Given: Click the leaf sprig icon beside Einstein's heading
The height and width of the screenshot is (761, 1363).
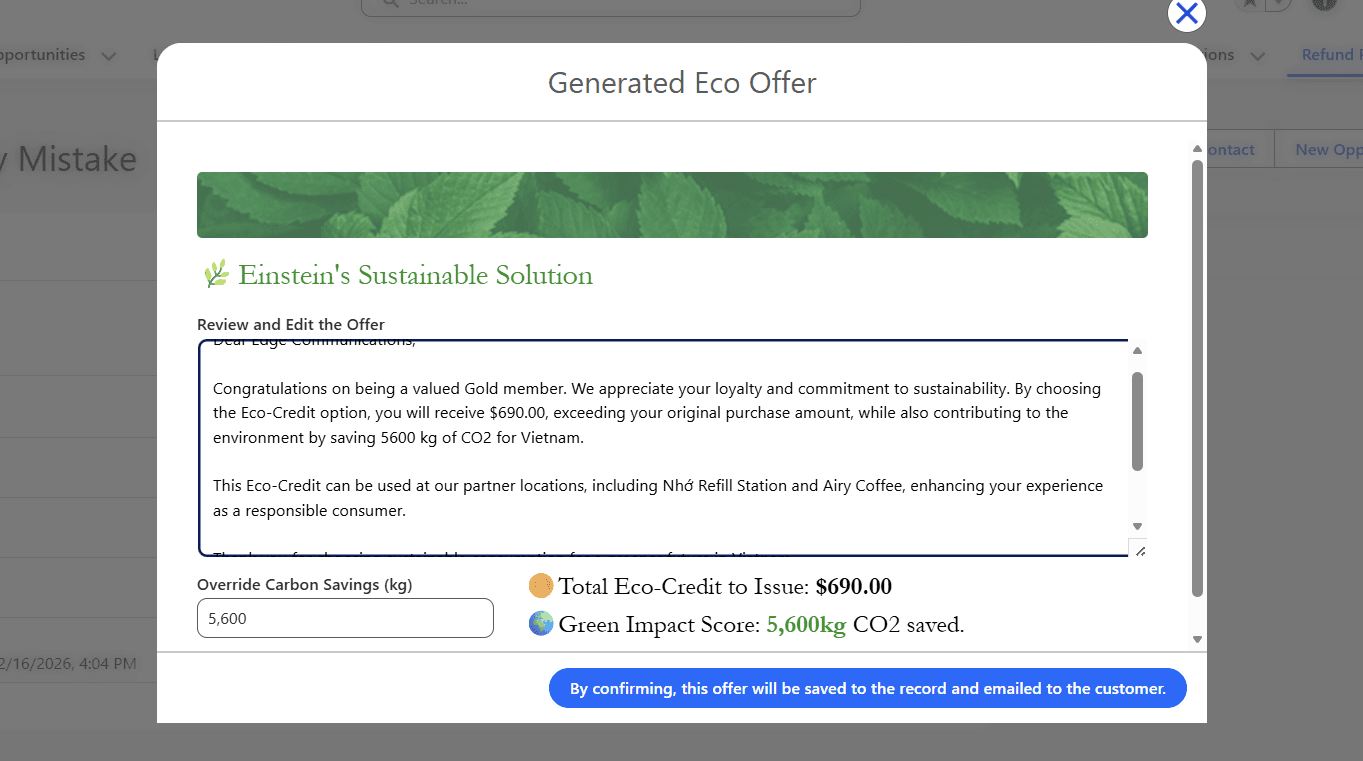Looking at the screenshot, I should point(216,274).
